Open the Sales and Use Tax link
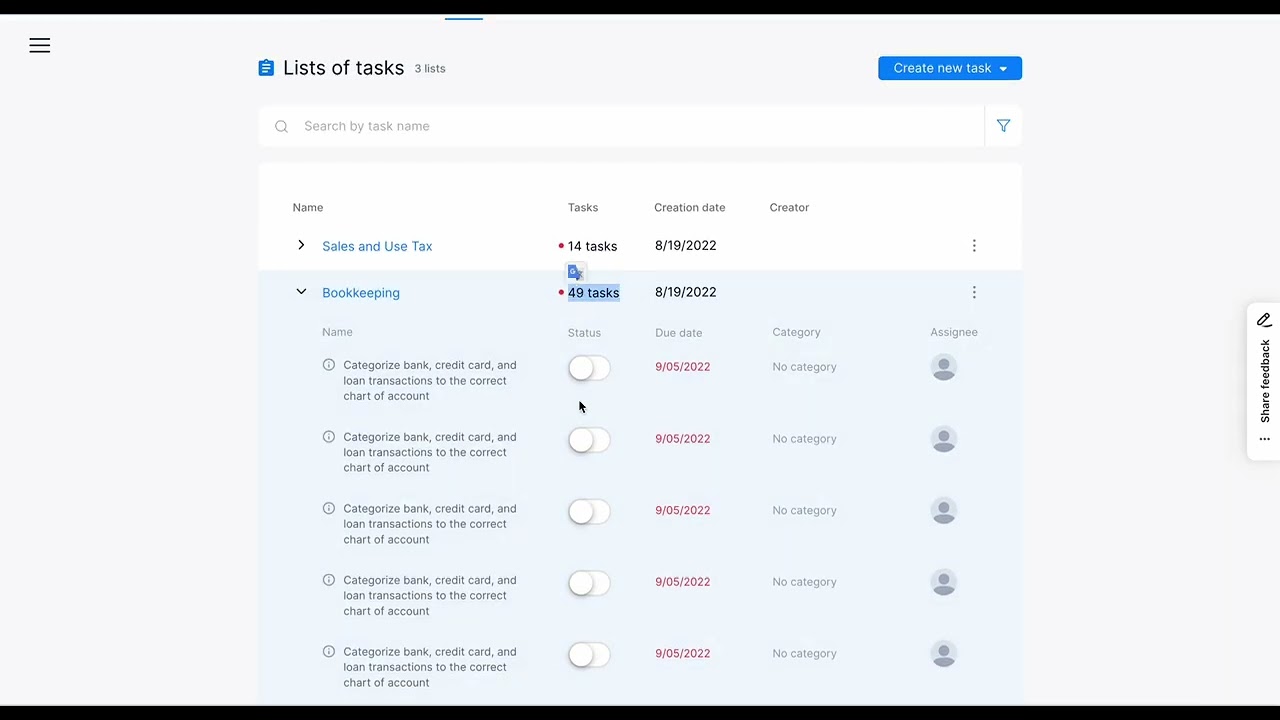The height and width of the screenshot is (720, 1280). [x=377, y=246]
